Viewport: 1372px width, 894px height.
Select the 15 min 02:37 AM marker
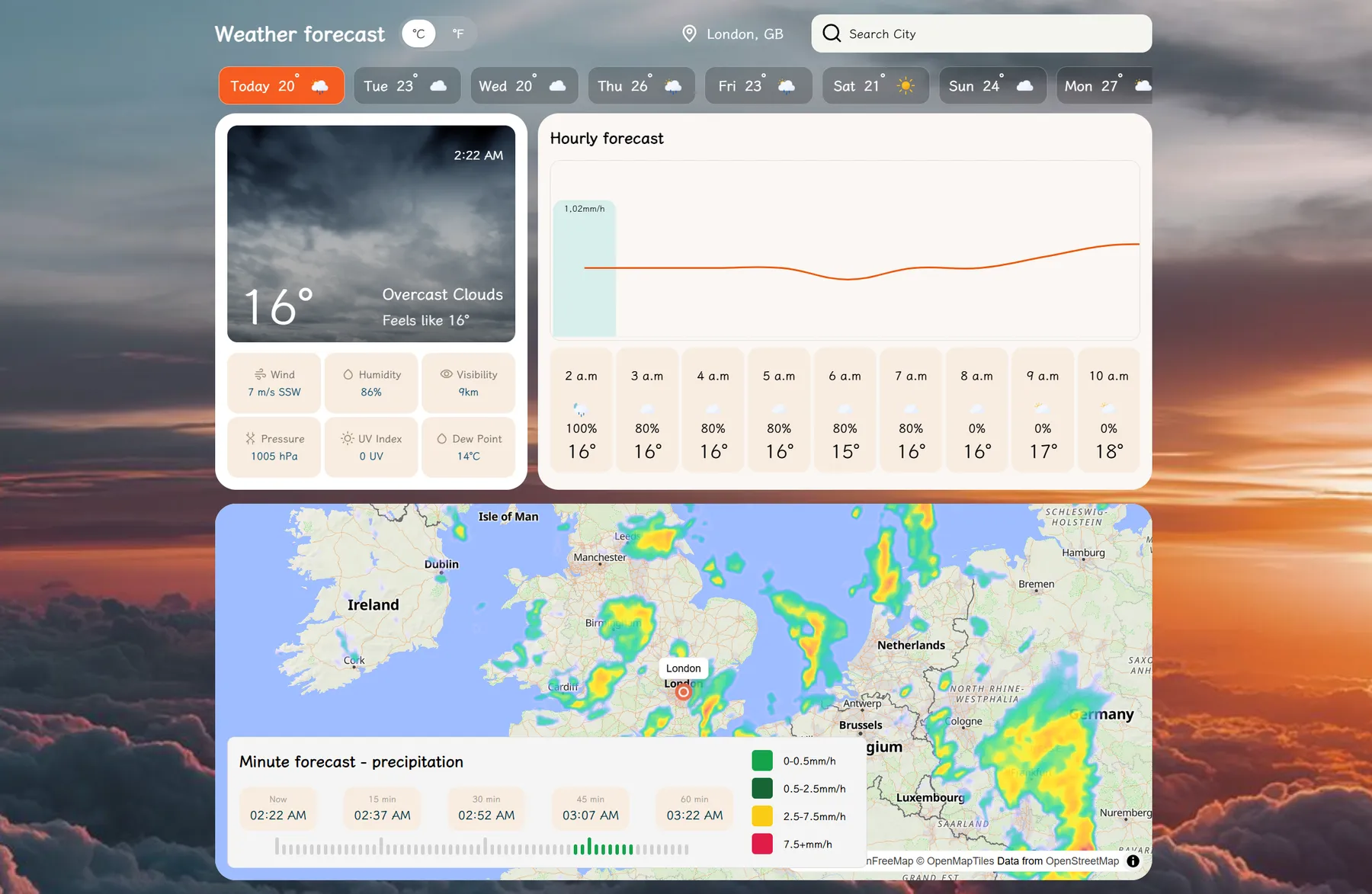tap(383, 809)
